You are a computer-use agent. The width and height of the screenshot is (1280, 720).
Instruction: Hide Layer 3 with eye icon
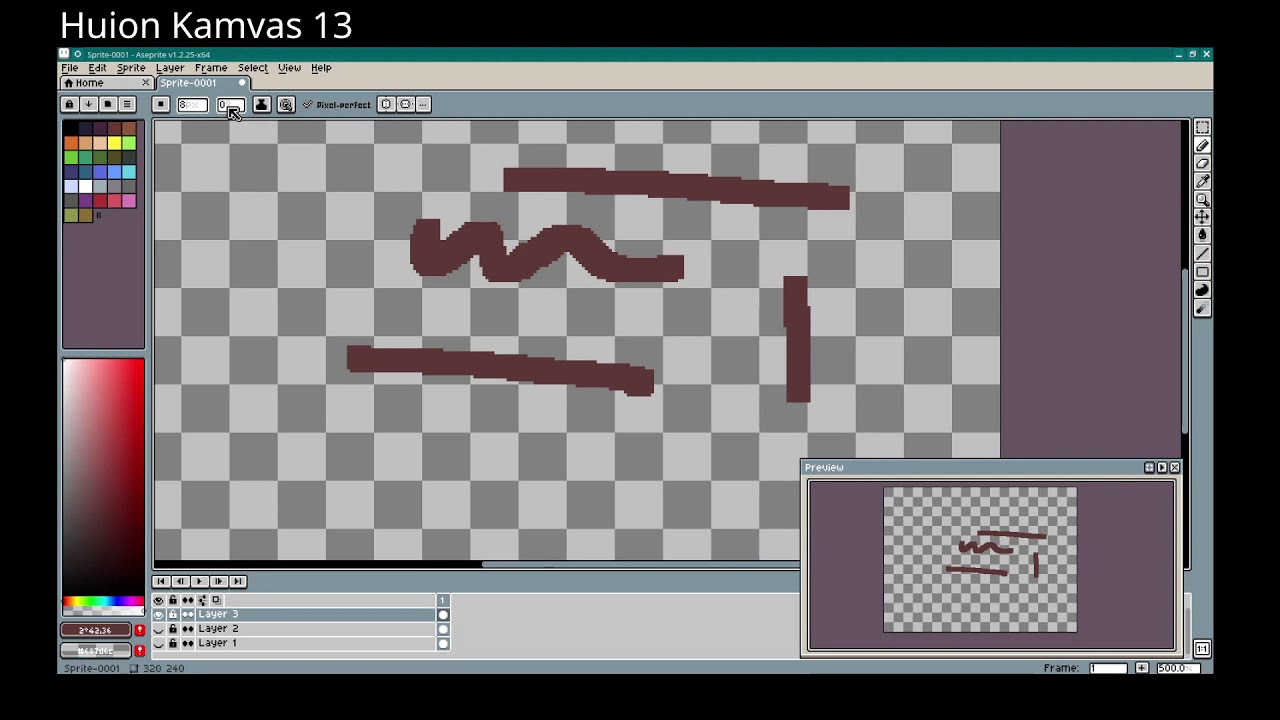[x=158, y=614]
